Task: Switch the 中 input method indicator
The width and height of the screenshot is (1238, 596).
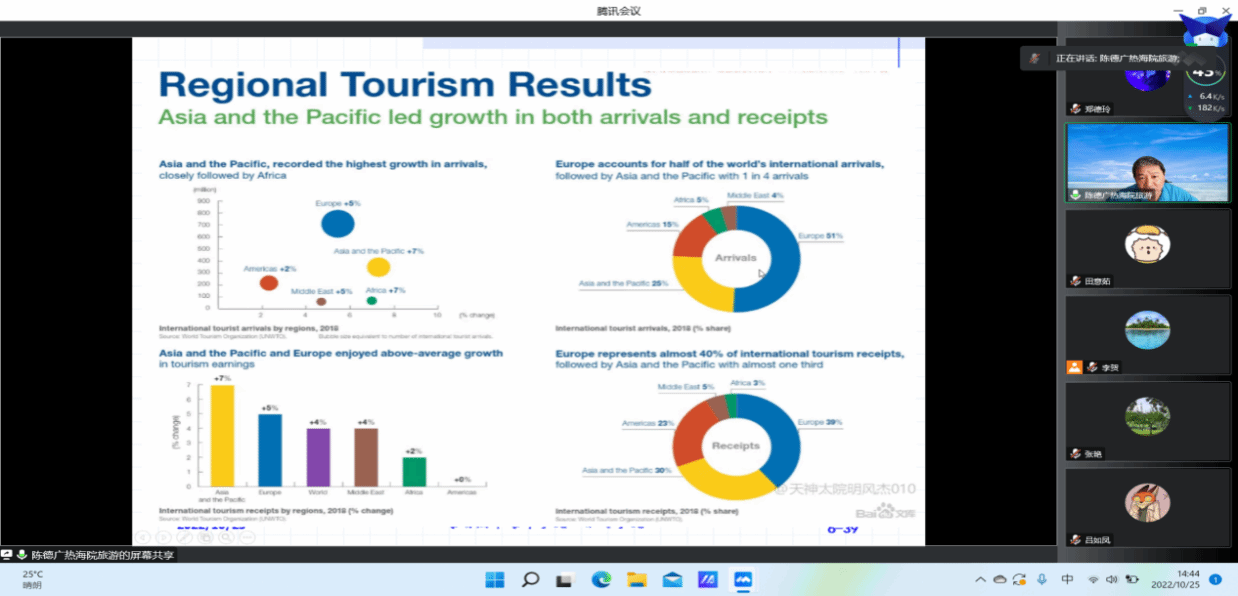Action: tap(1068, 579)
